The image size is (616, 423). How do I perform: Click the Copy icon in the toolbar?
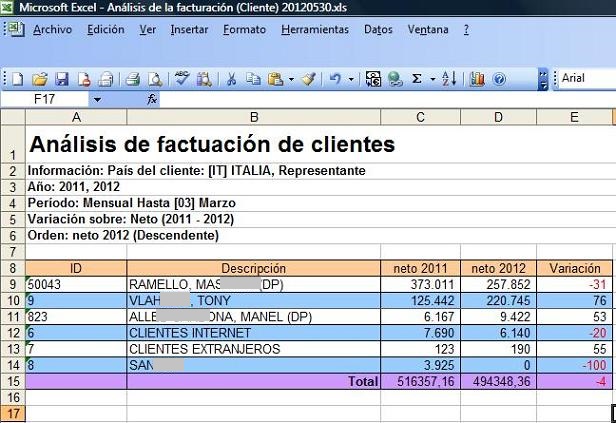253,78
